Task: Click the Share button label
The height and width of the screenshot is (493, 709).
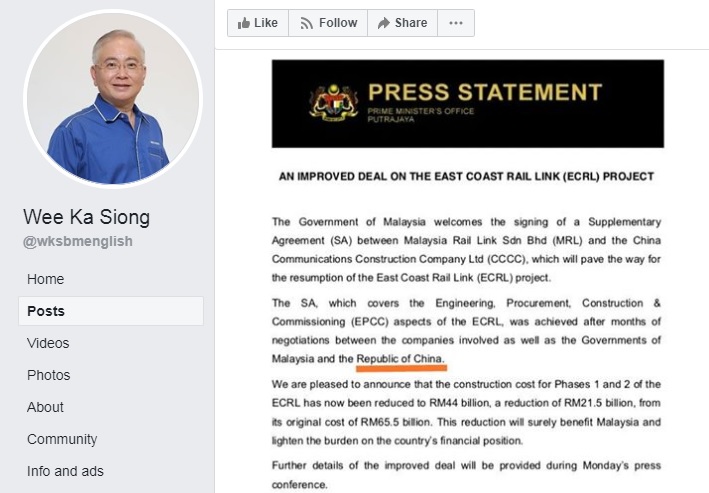Action: pos(411,23)
